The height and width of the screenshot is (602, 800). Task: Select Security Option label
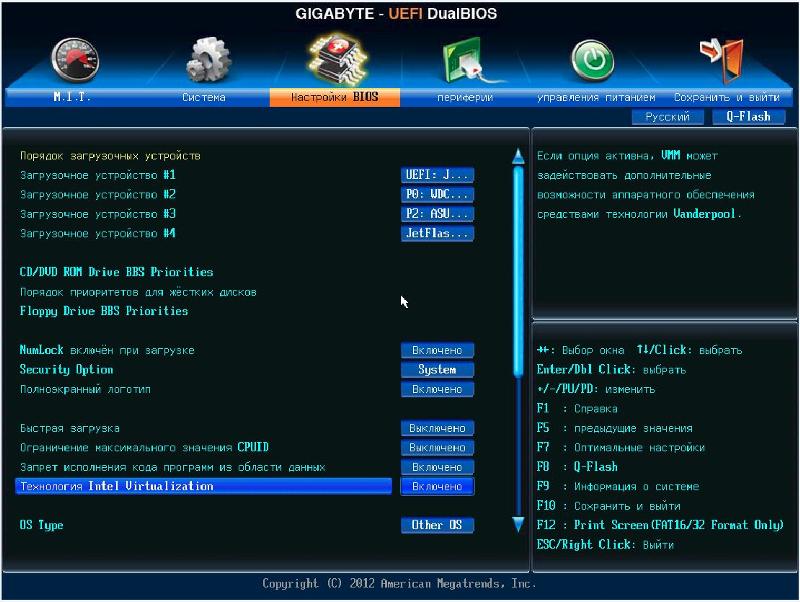[x=66, y=369]
